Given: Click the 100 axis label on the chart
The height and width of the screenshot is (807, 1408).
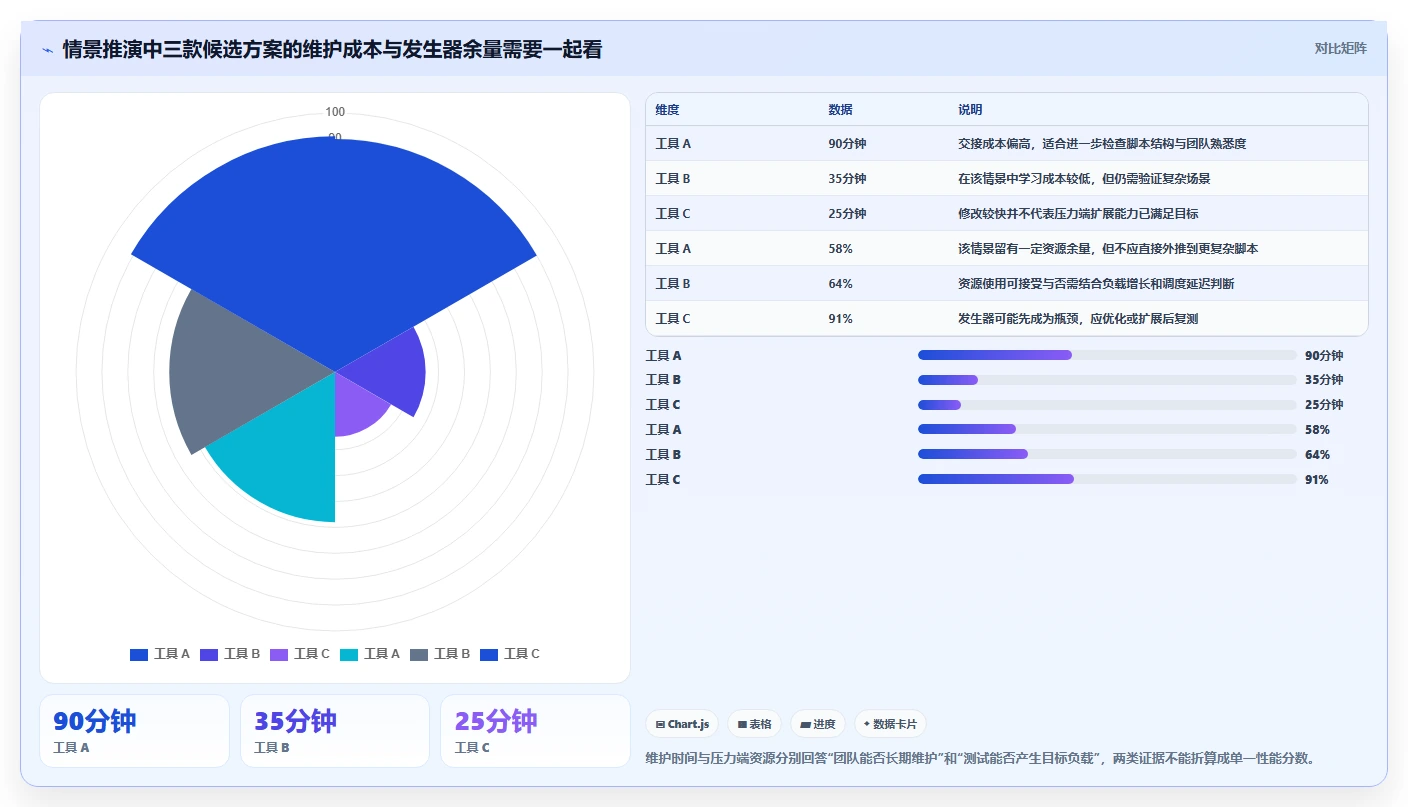Looking at the screenshot, I should [335, 112].
